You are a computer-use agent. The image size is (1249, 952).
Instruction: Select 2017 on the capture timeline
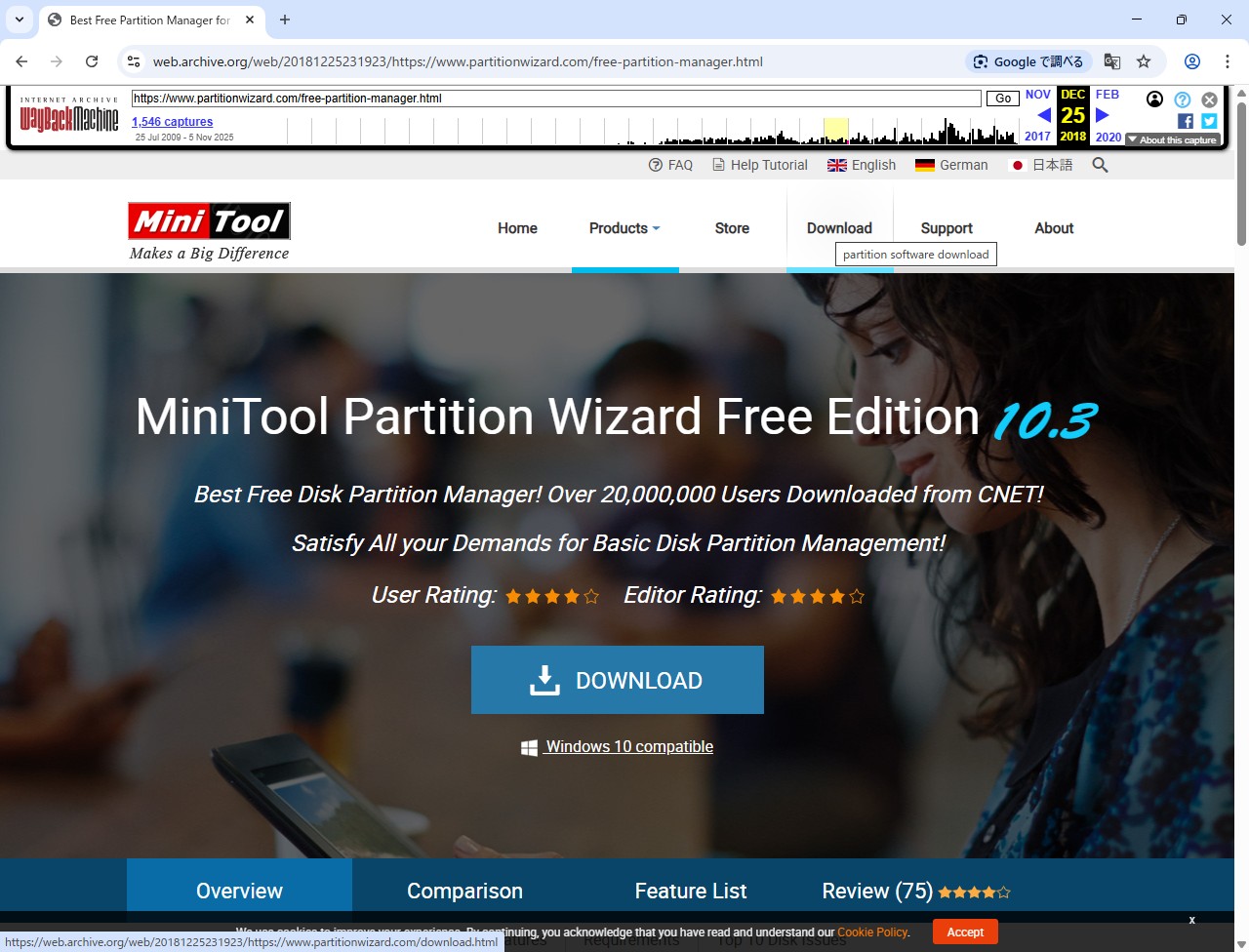tap(1037, 137)
